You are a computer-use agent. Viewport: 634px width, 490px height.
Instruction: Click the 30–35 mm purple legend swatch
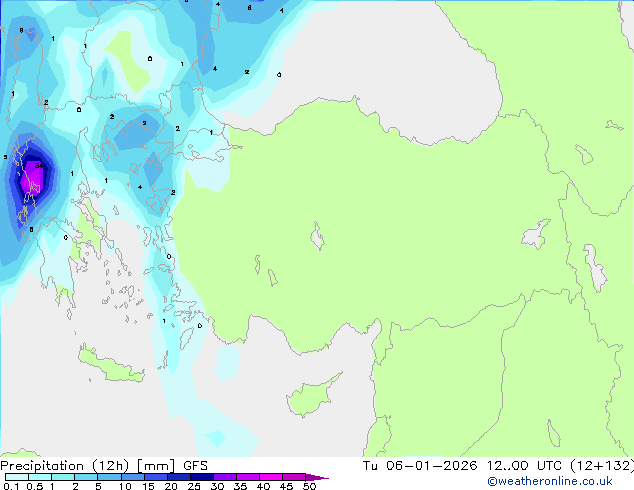tap(225, 477)
